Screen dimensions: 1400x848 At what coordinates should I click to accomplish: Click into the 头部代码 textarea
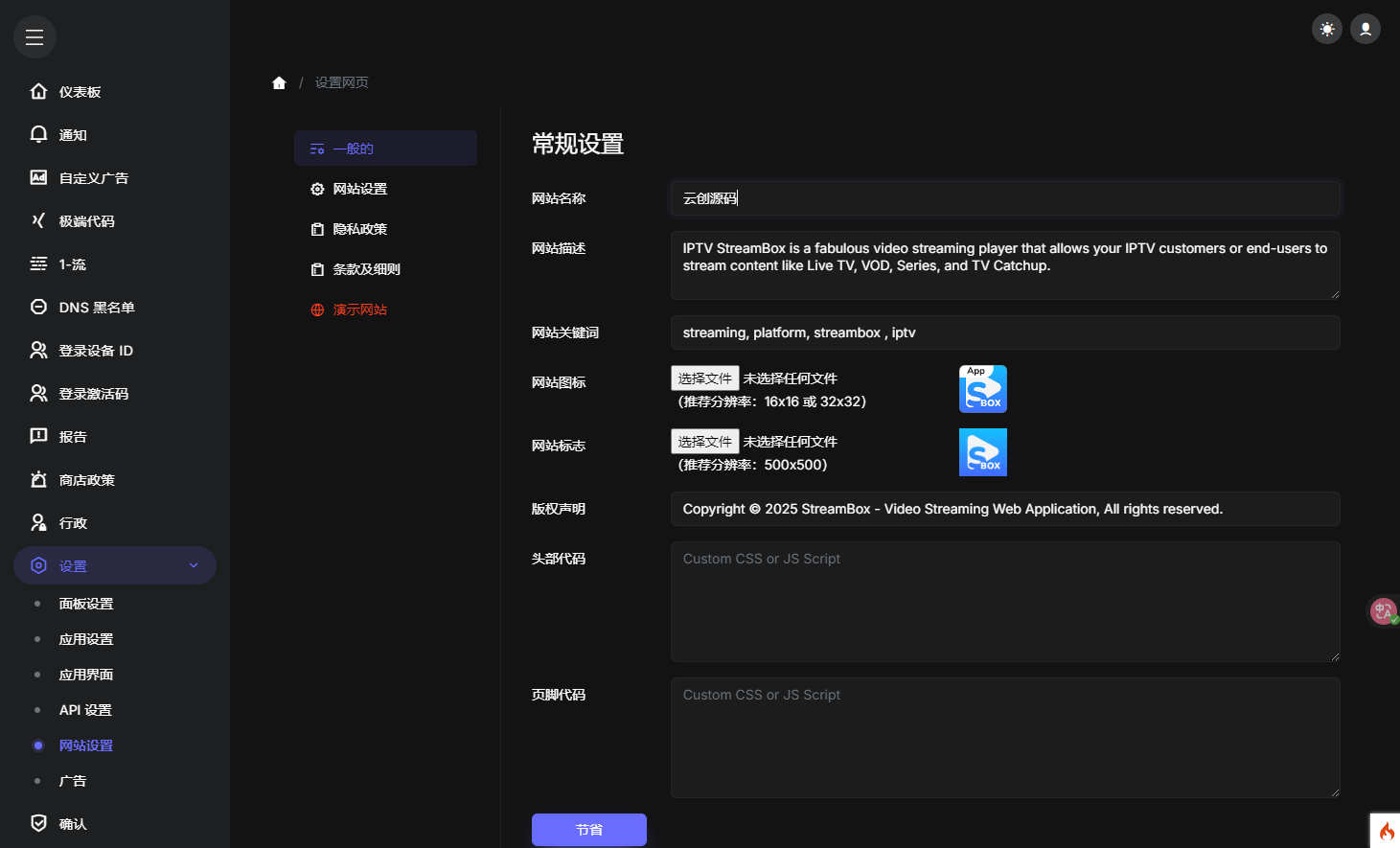click(1005, 602)
